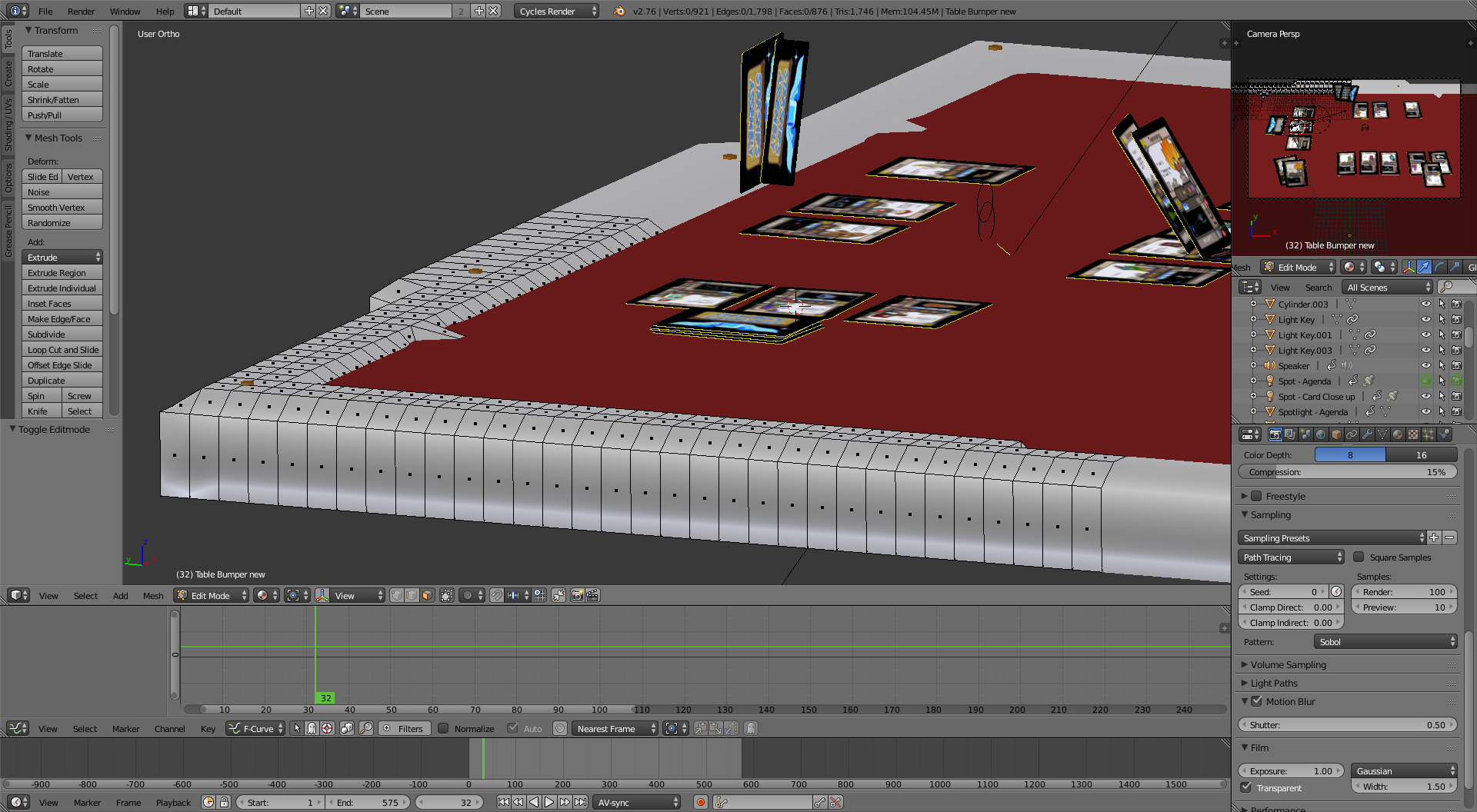This screenshot has height=812, width=1477.
Task: Toggle the ghost curves icon in graph editor
Action: coord(751,728)
